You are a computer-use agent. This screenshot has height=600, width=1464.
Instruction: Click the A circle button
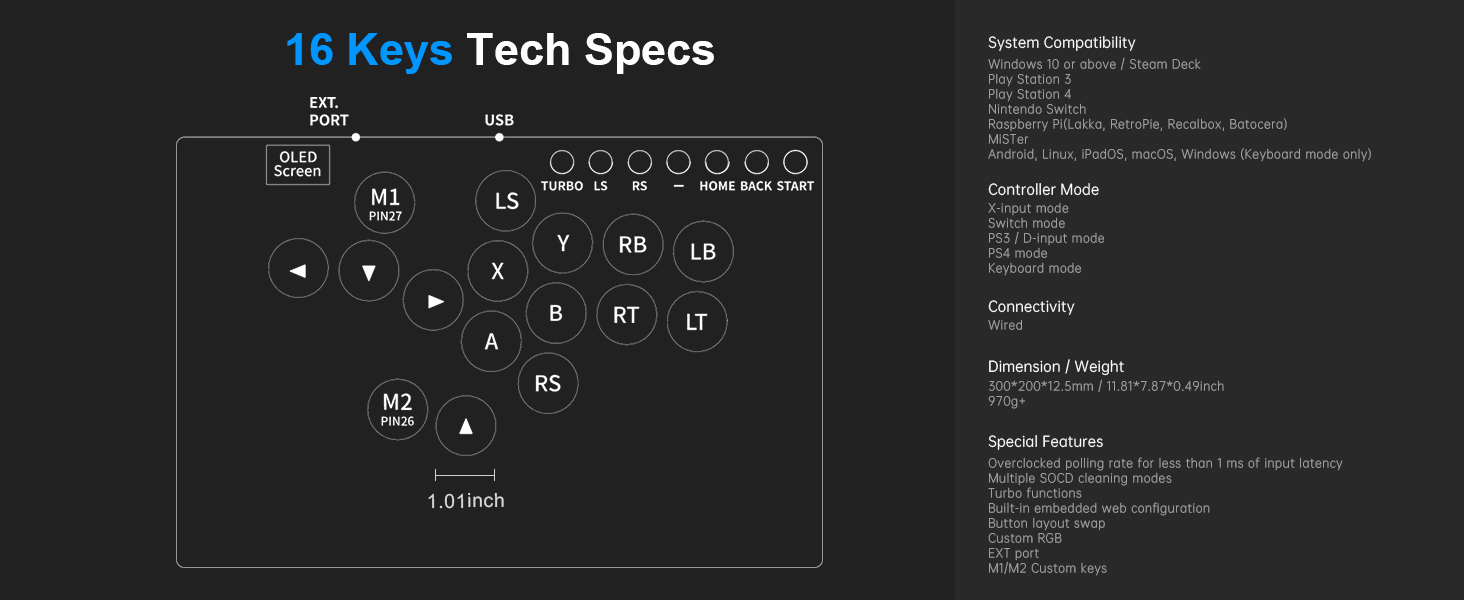click(x=491, y=341)
